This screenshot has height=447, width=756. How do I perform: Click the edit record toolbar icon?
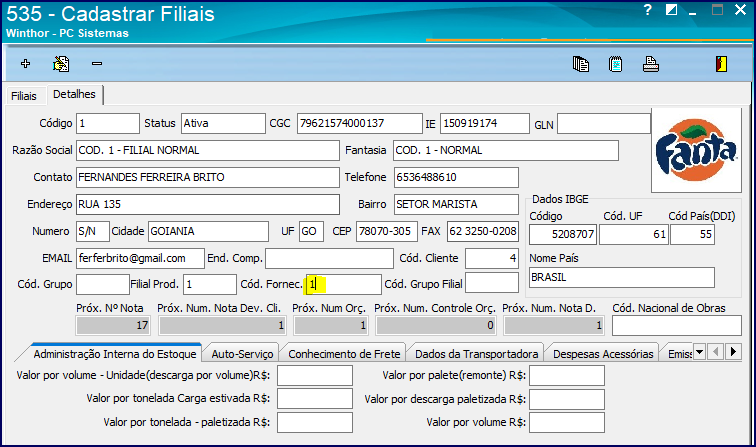(61, 64)
